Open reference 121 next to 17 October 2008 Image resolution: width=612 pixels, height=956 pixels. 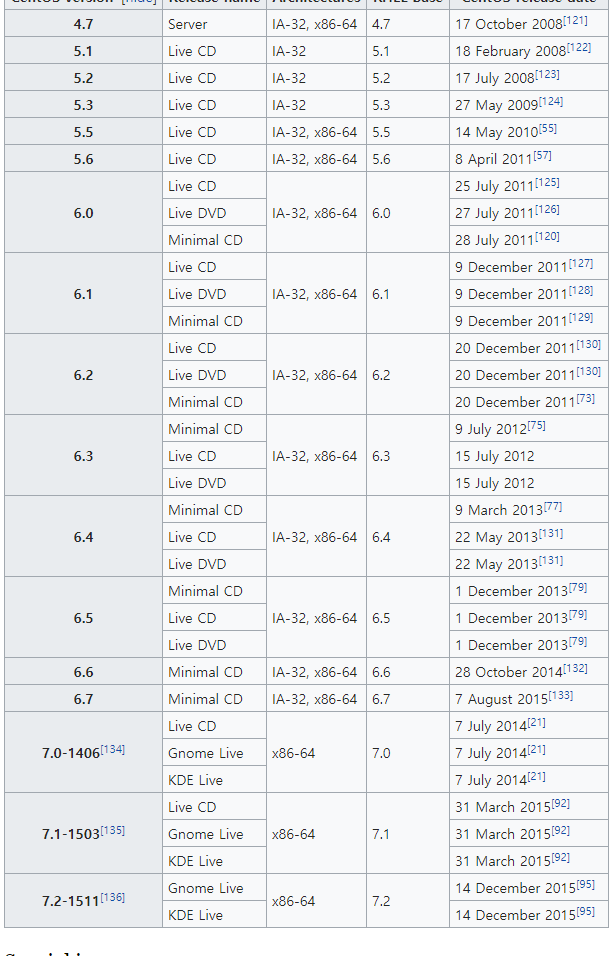tap(577, 20)
